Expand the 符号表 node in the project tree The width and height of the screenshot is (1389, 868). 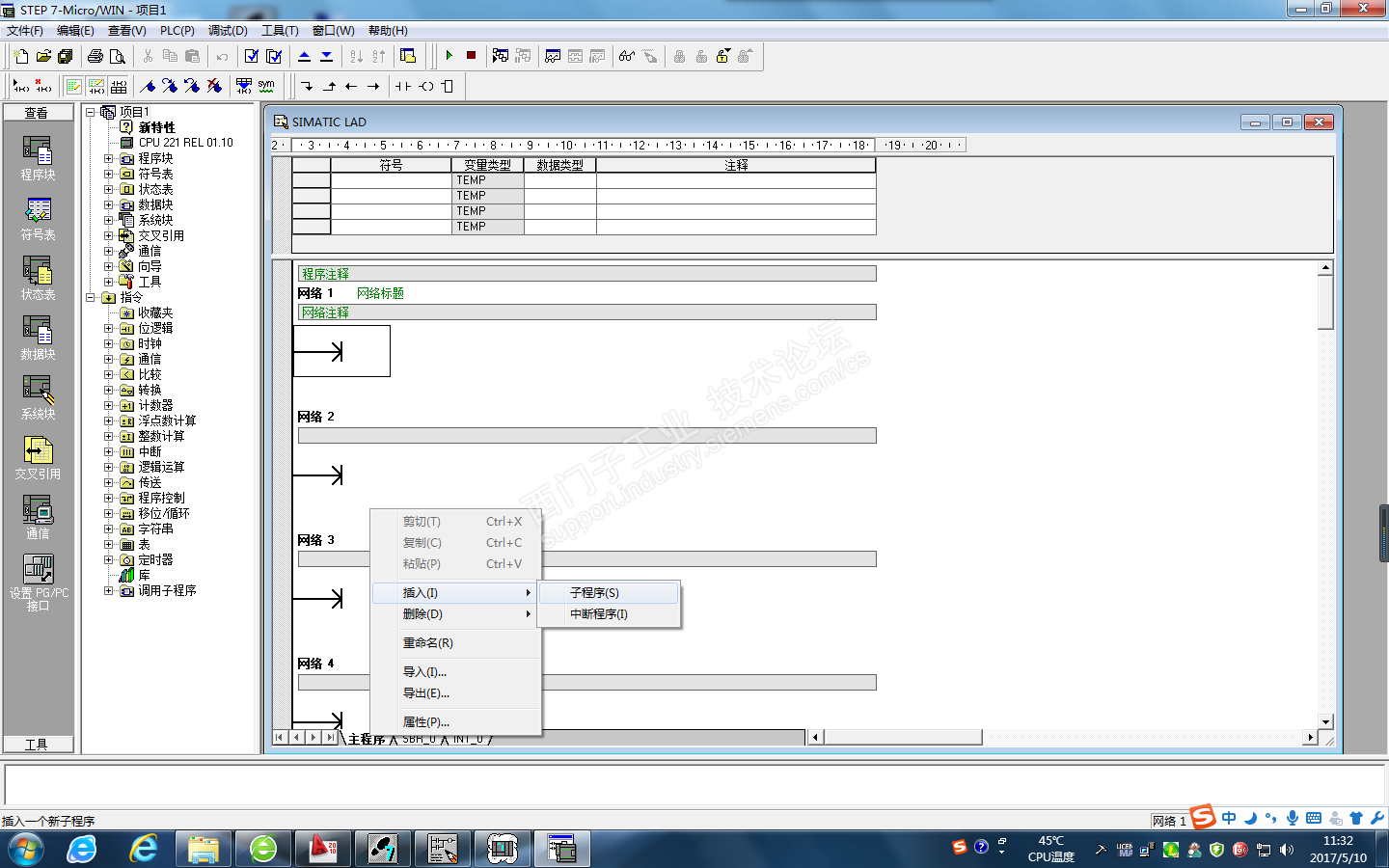(109, 174)
